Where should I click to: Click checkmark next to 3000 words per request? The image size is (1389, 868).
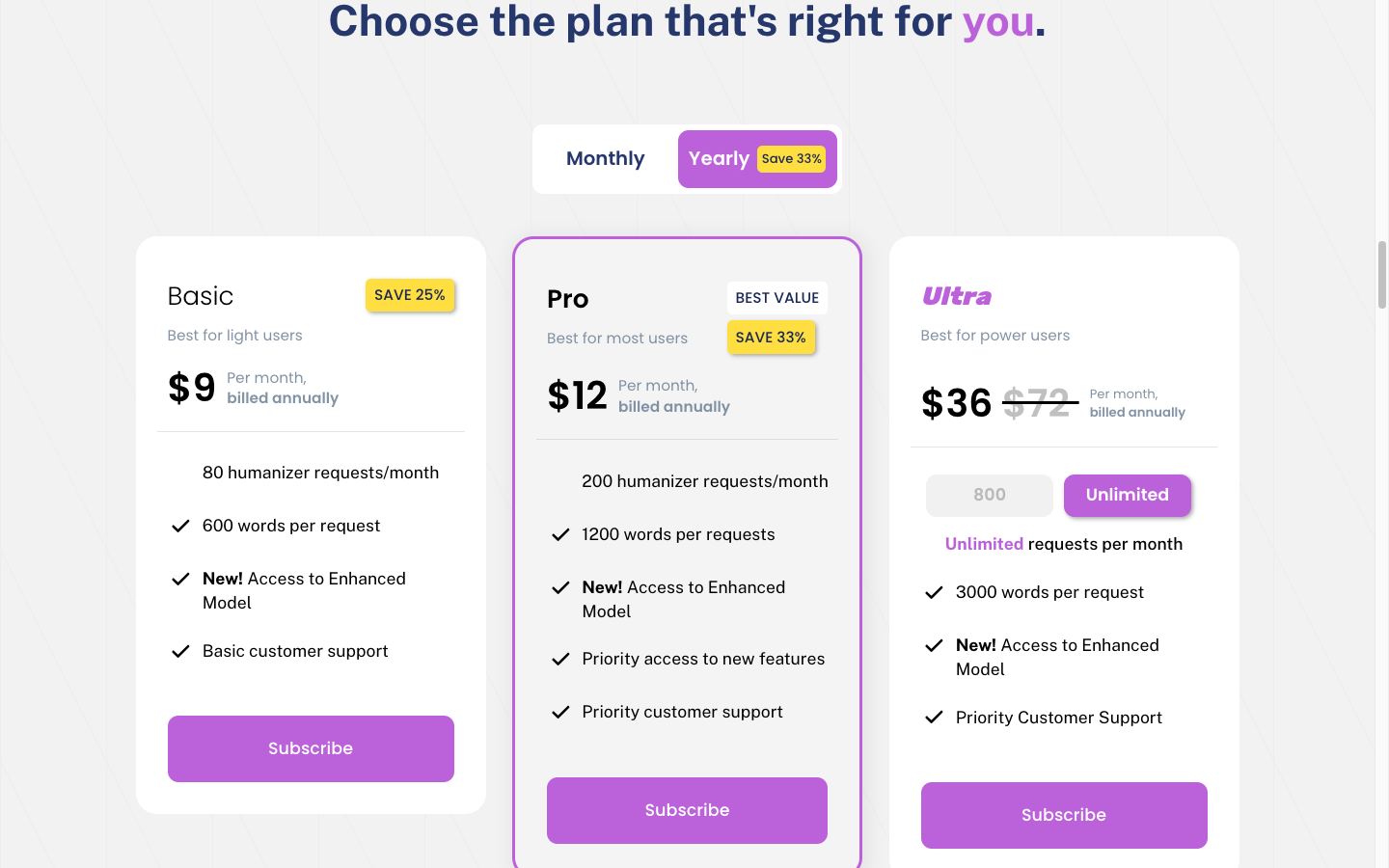(934, 592)
